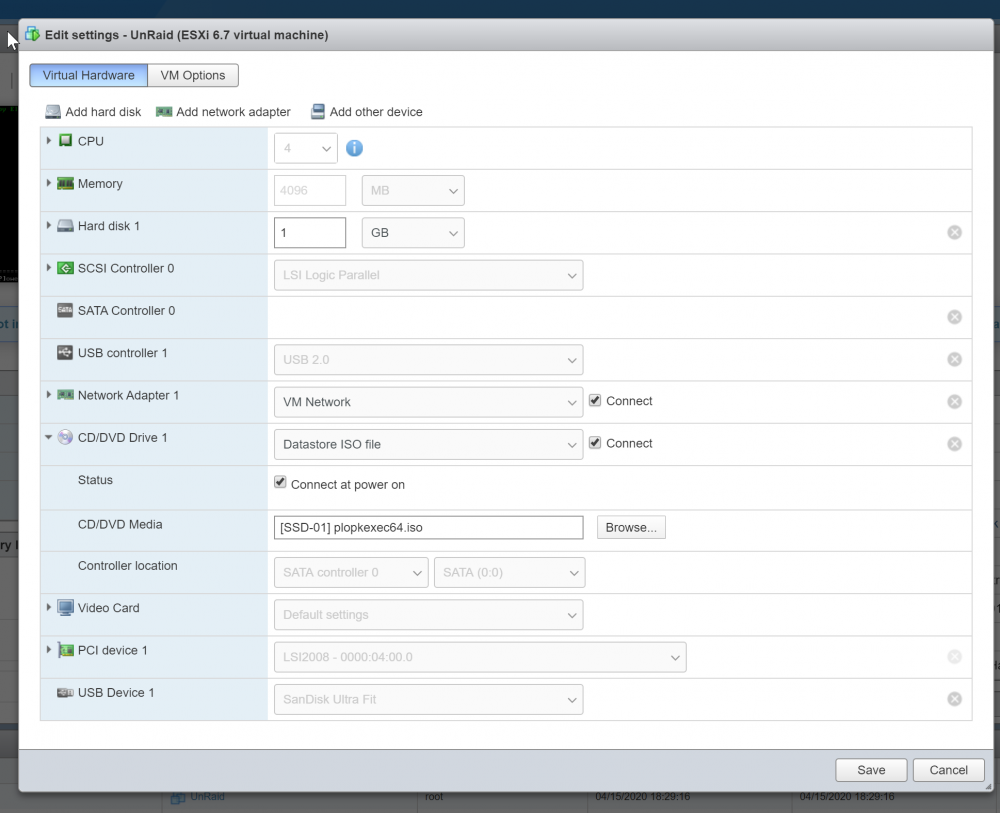Click the Add network adapter label
The height and width of the screenshot is (813, 1000).
[233, 112]
